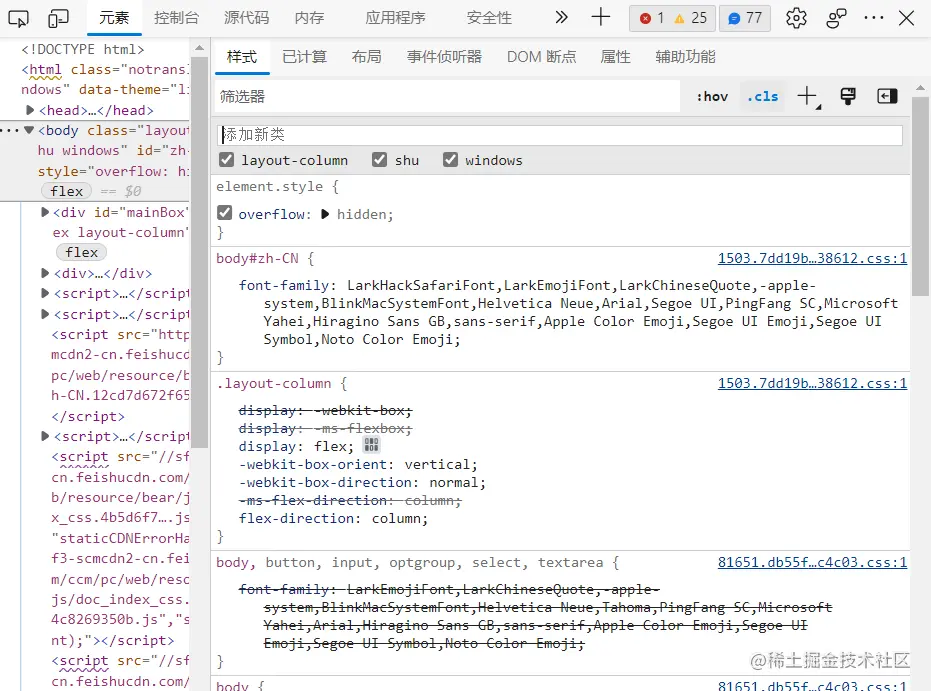Switch to the 元素 tab
The height and width of the screenshot is (691, 931).
tap(114, 18)
